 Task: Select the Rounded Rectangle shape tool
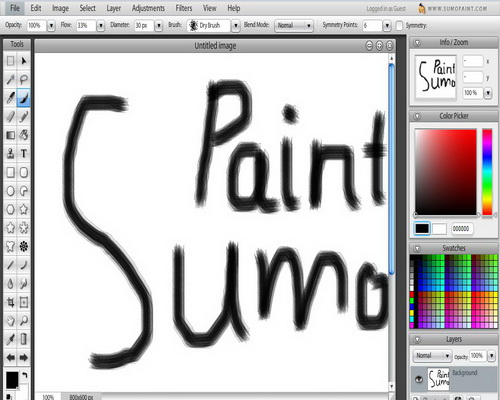coord(24,172)
